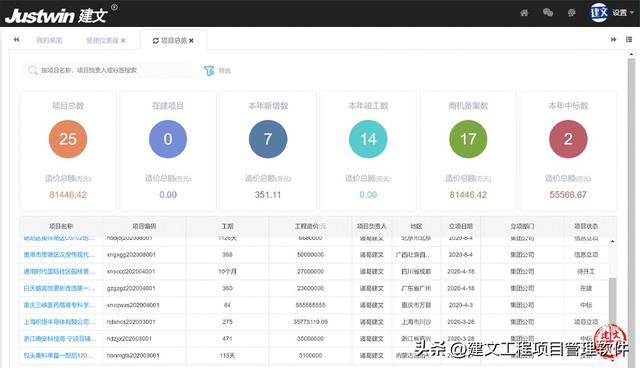
Task: Open the chat bubble notifications icon
Action: 571,13
